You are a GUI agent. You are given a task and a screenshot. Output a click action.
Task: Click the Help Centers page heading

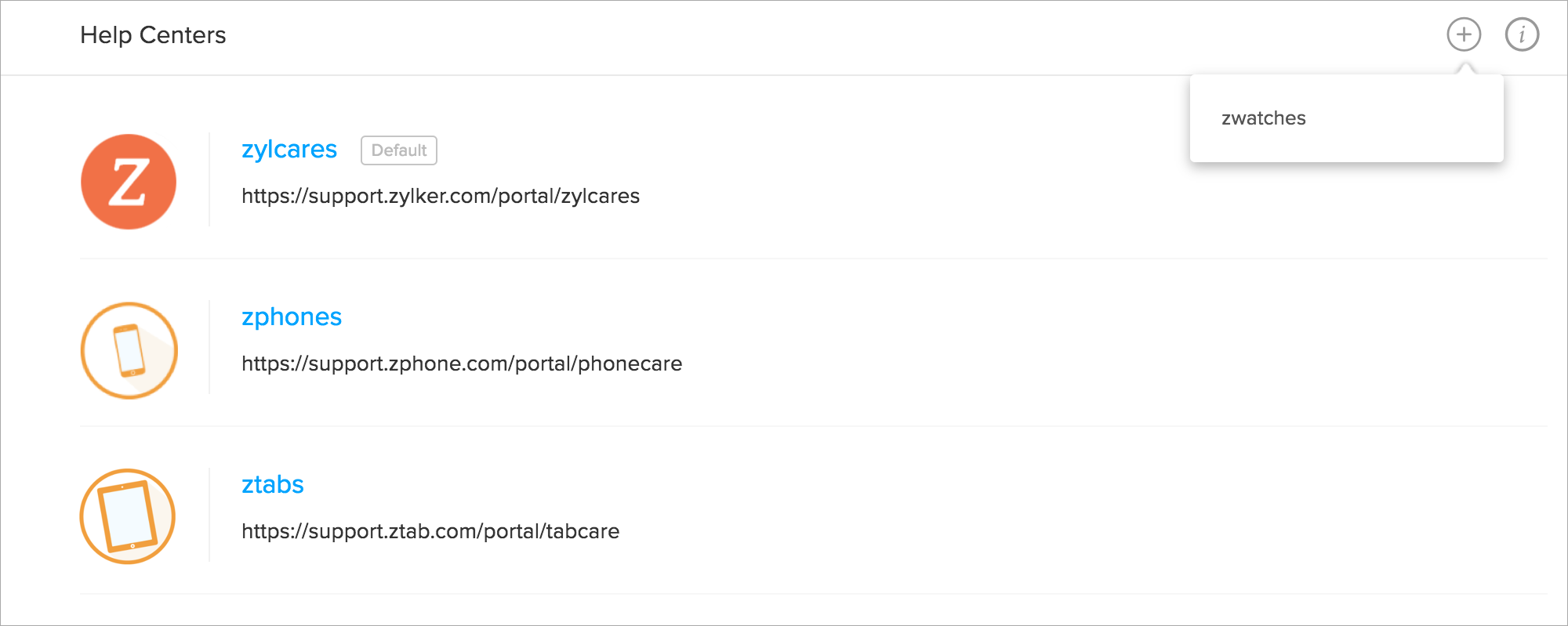coord(153,35)
